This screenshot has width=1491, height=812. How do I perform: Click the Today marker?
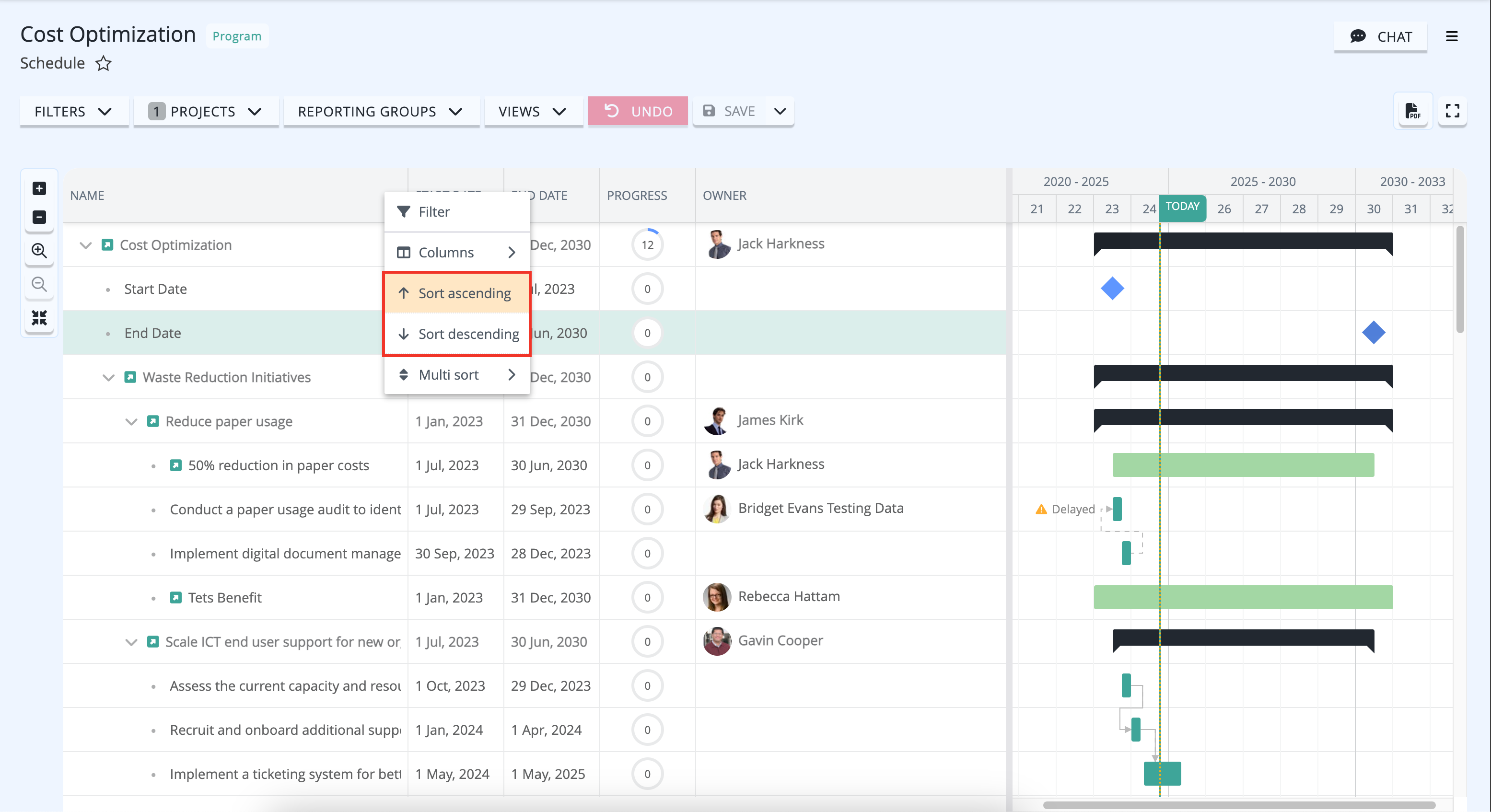pyautogui.click(x=1182, y=207)
